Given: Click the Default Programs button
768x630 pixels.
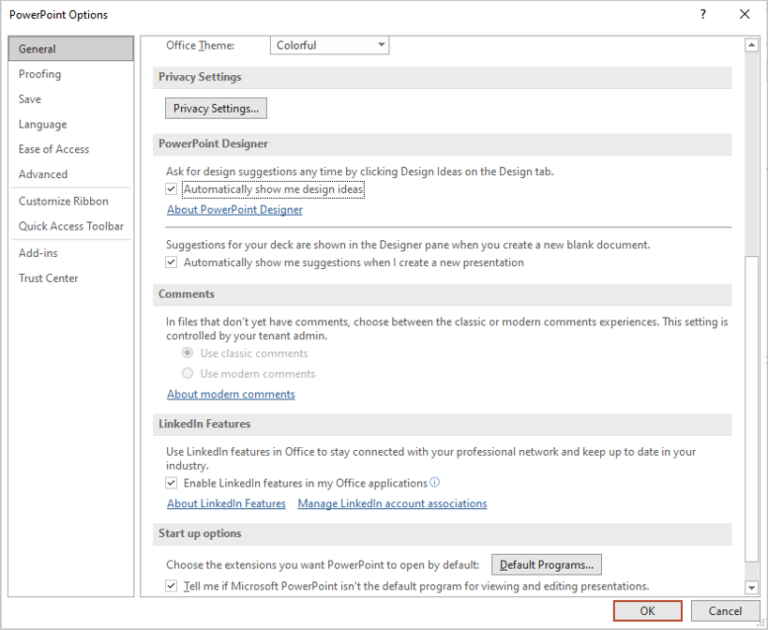Looking at the screenshot, I should [x=547, y=565].
